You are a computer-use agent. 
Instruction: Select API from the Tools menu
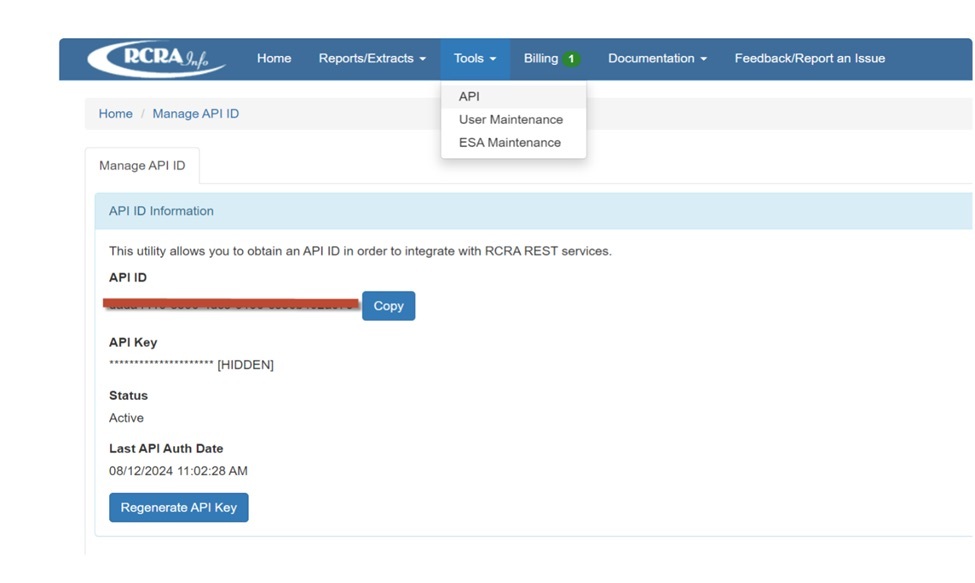pyautogui.click(x=513, y=96)
